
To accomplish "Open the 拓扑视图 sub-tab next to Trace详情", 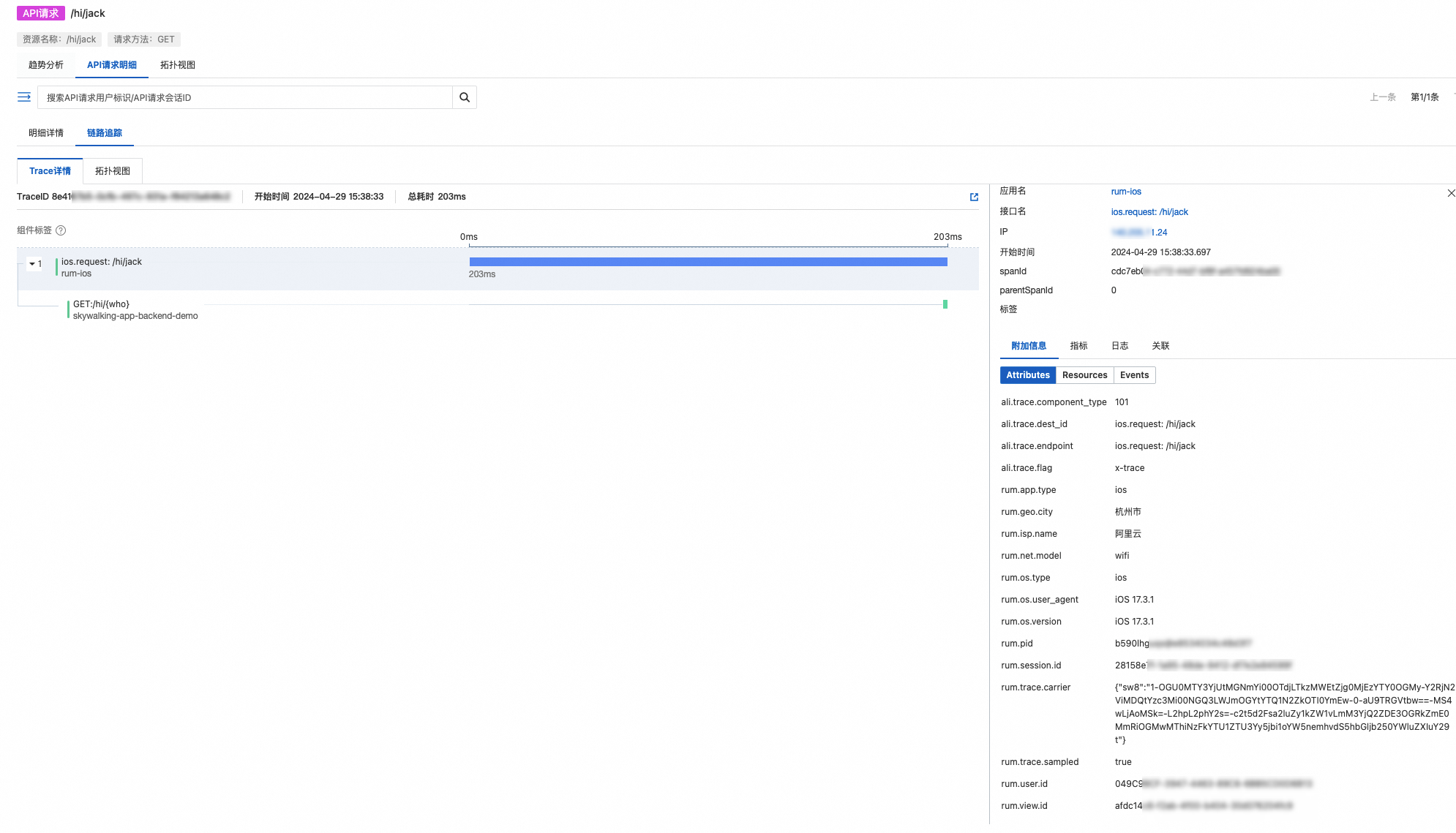I will tap(112, 170).
